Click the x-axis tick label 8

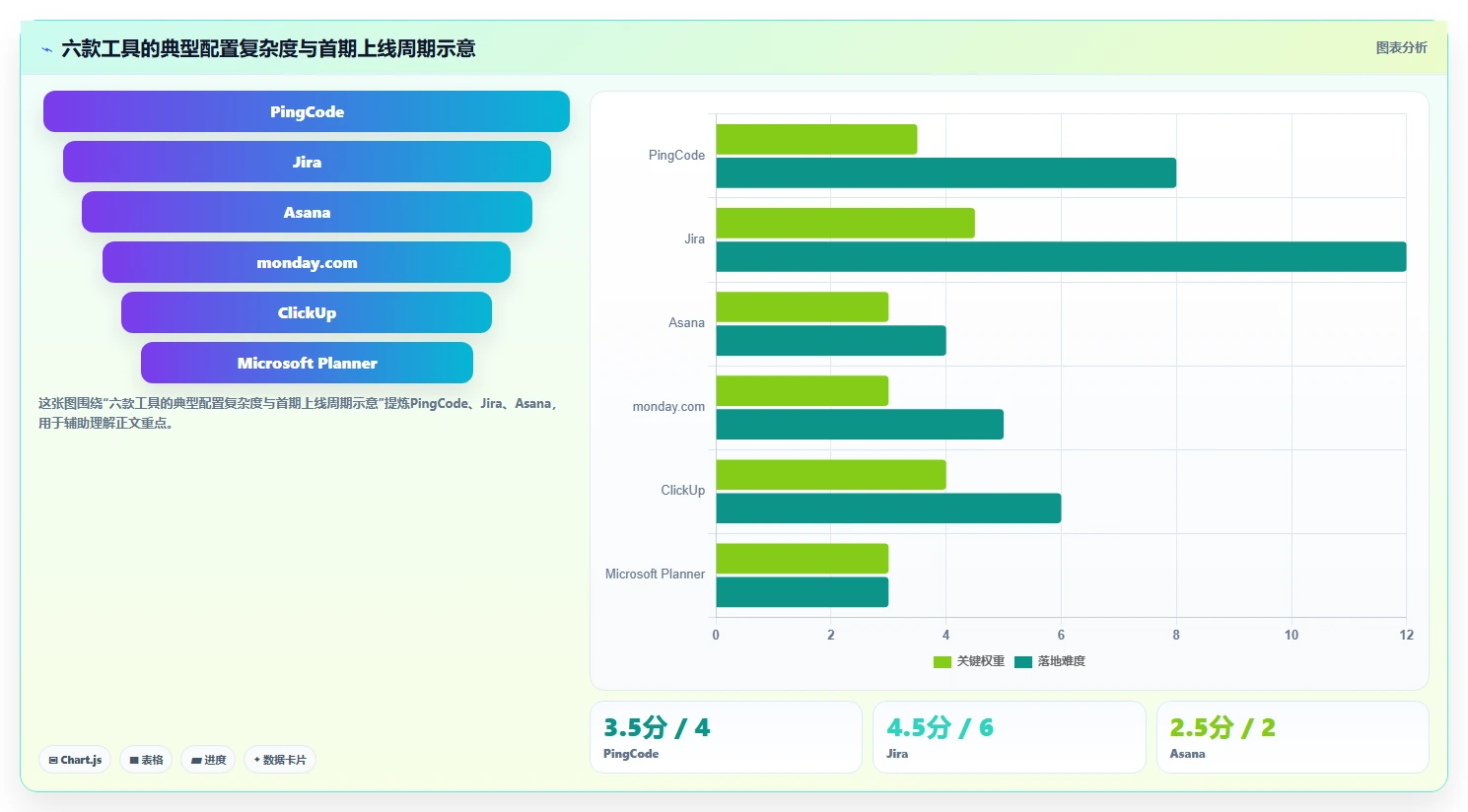pos(1176,635)
